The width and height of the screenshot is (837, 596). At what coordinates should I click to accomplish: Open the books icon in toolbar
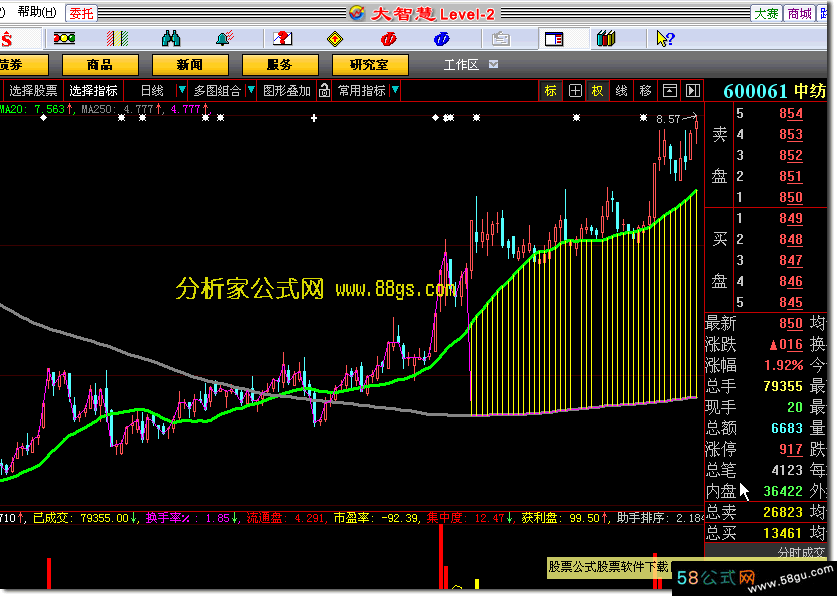pos(606,39)
